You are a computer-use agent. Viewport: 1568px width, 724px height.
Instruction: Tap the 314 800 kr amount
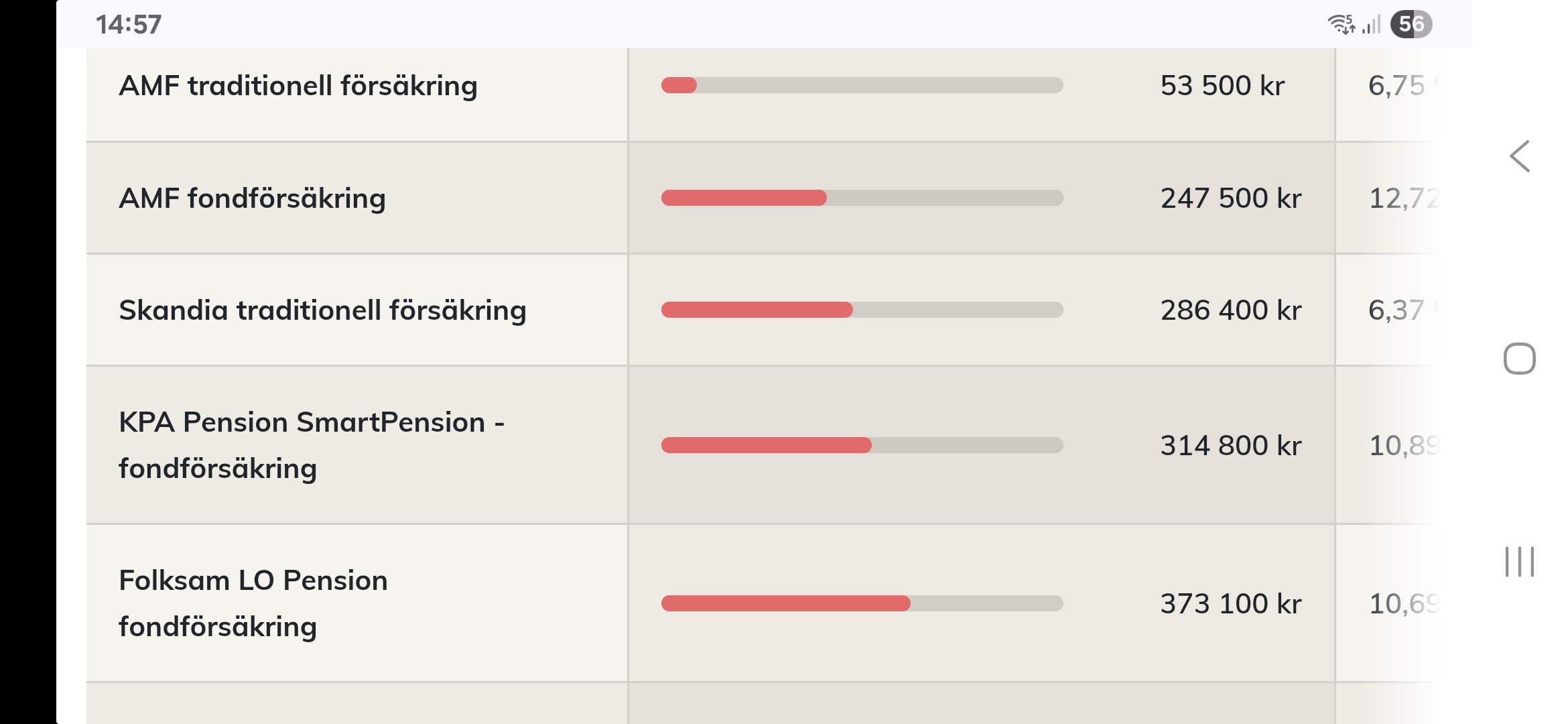tap(1231, 446)
